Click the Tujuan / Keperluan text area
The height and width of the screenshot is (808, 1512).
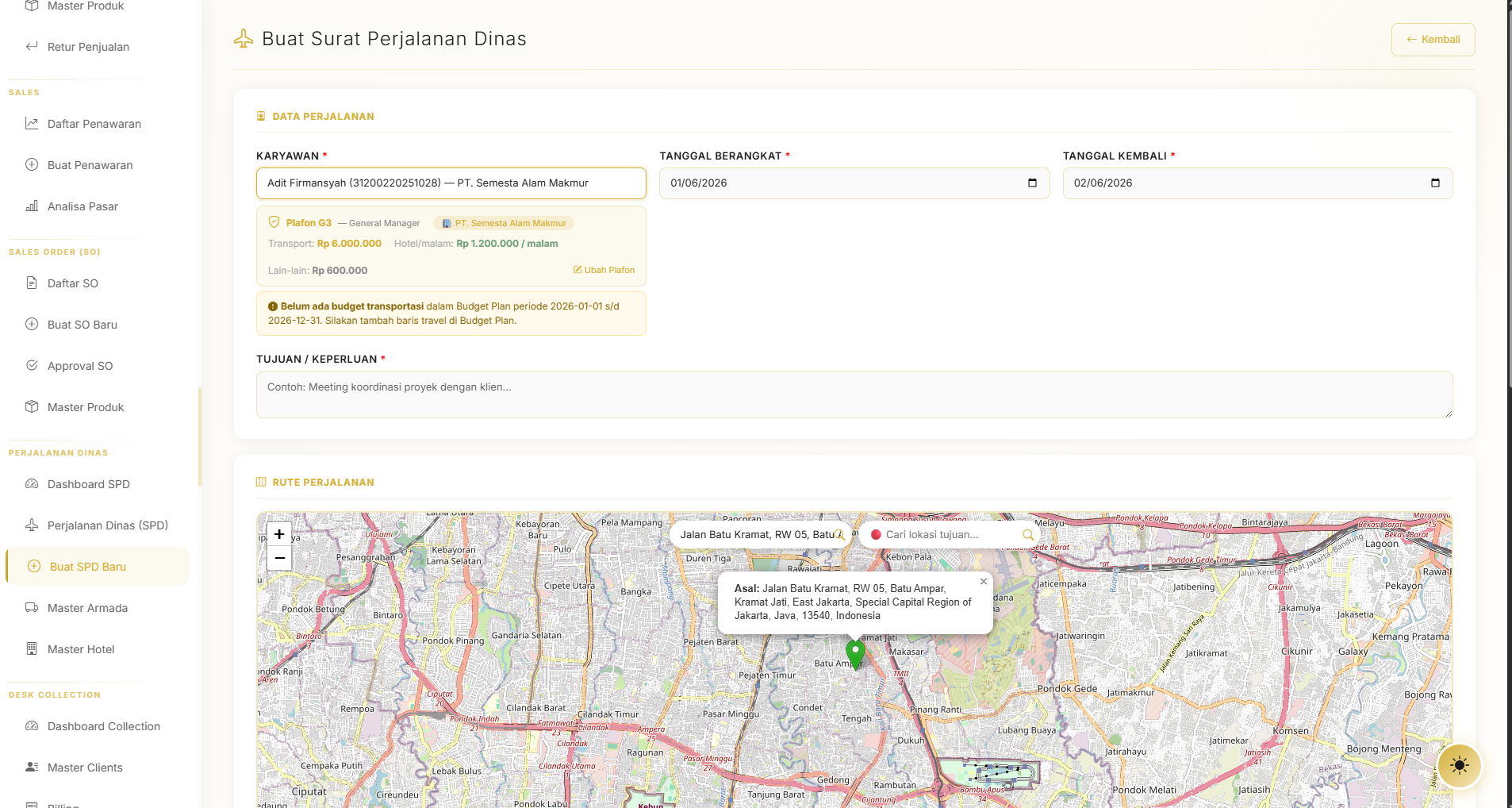tap(854, 394)
